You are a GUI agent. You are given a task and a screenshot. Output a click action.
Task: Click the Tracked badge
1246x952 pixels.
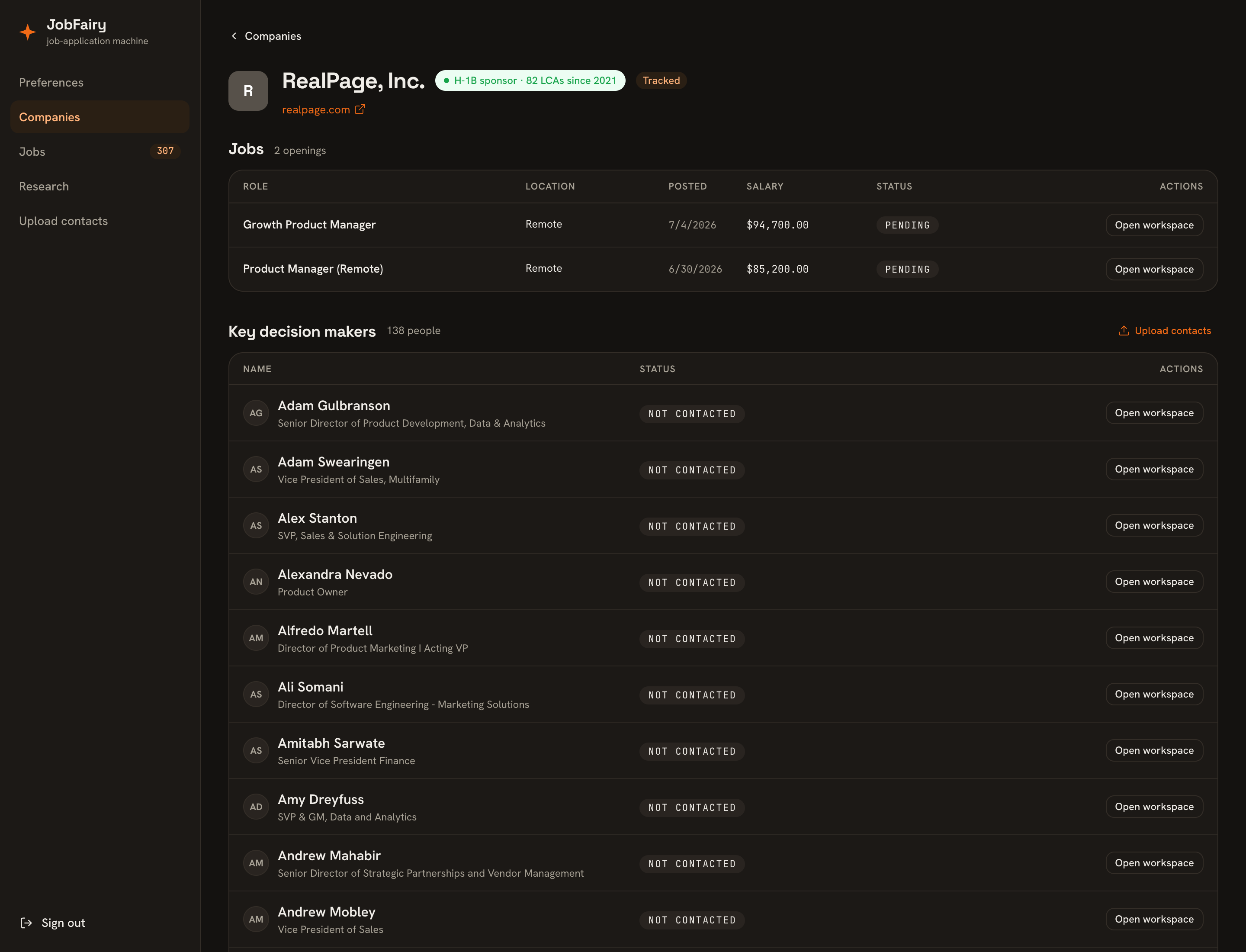661,80
